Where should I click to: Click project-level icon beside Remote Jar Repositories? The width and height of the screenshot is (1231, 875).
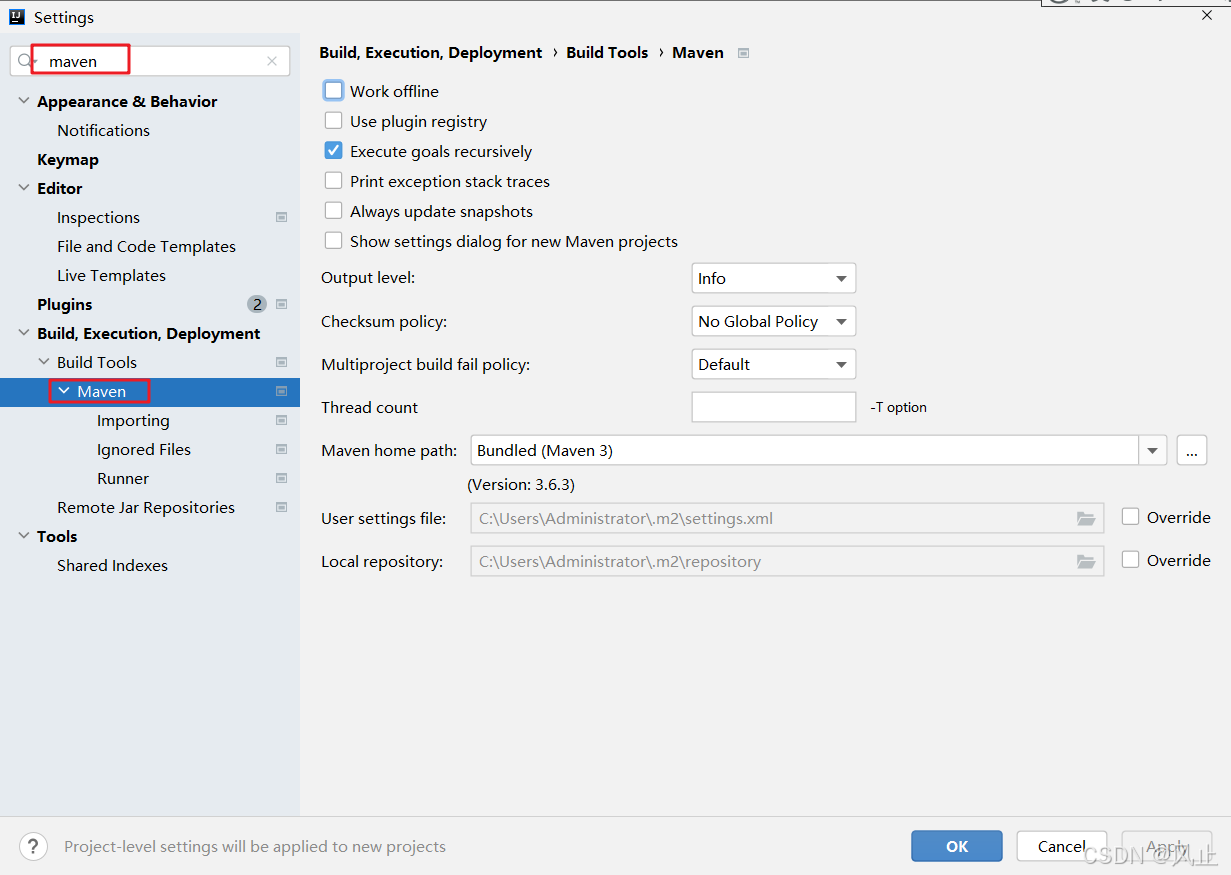[282, 507]
